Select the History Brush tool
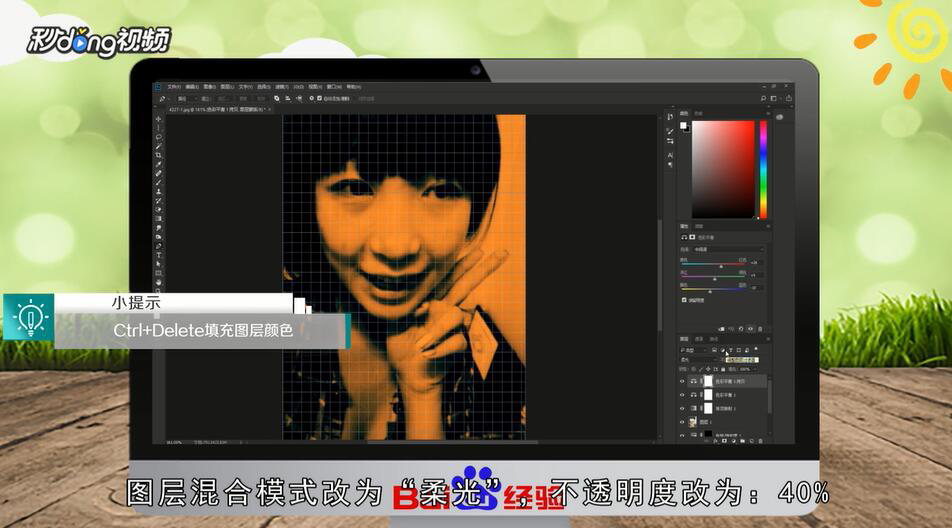The width and height of the screenshot is (952, 528). click(x=158, y=201)
